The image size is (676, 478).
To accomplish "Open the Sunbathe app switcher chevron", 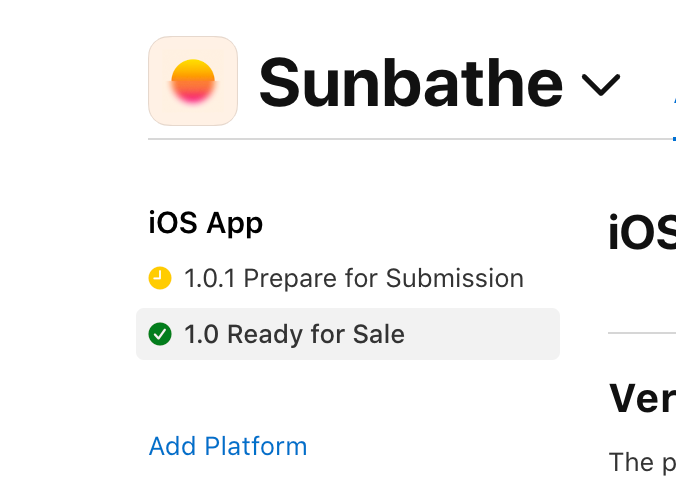I will pyautogui.click(x=601, y=85).
